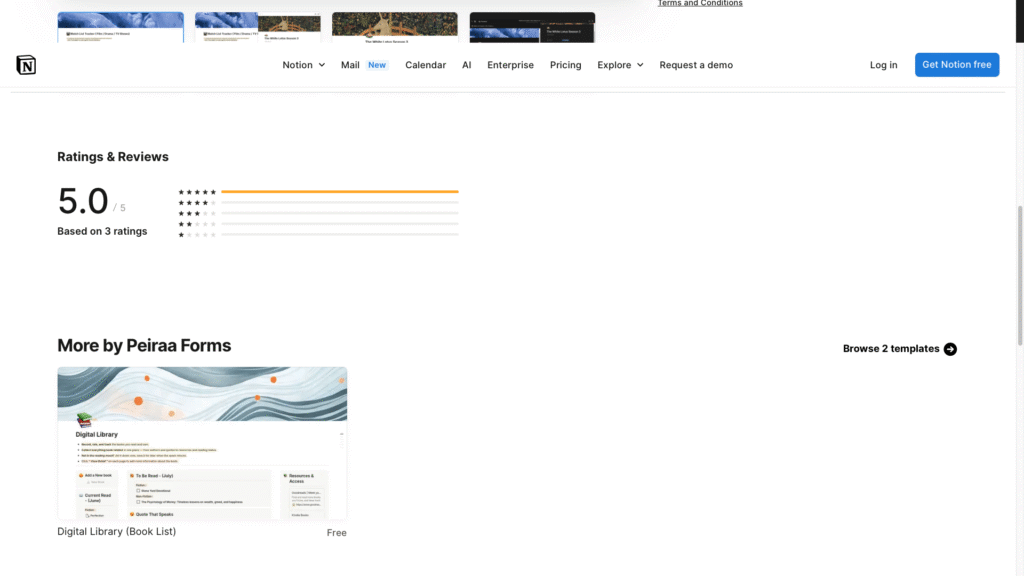The height and width of the screenshot is (576, 1024).
Task: Click the Get Notion free button
Action: click(957, 65)
